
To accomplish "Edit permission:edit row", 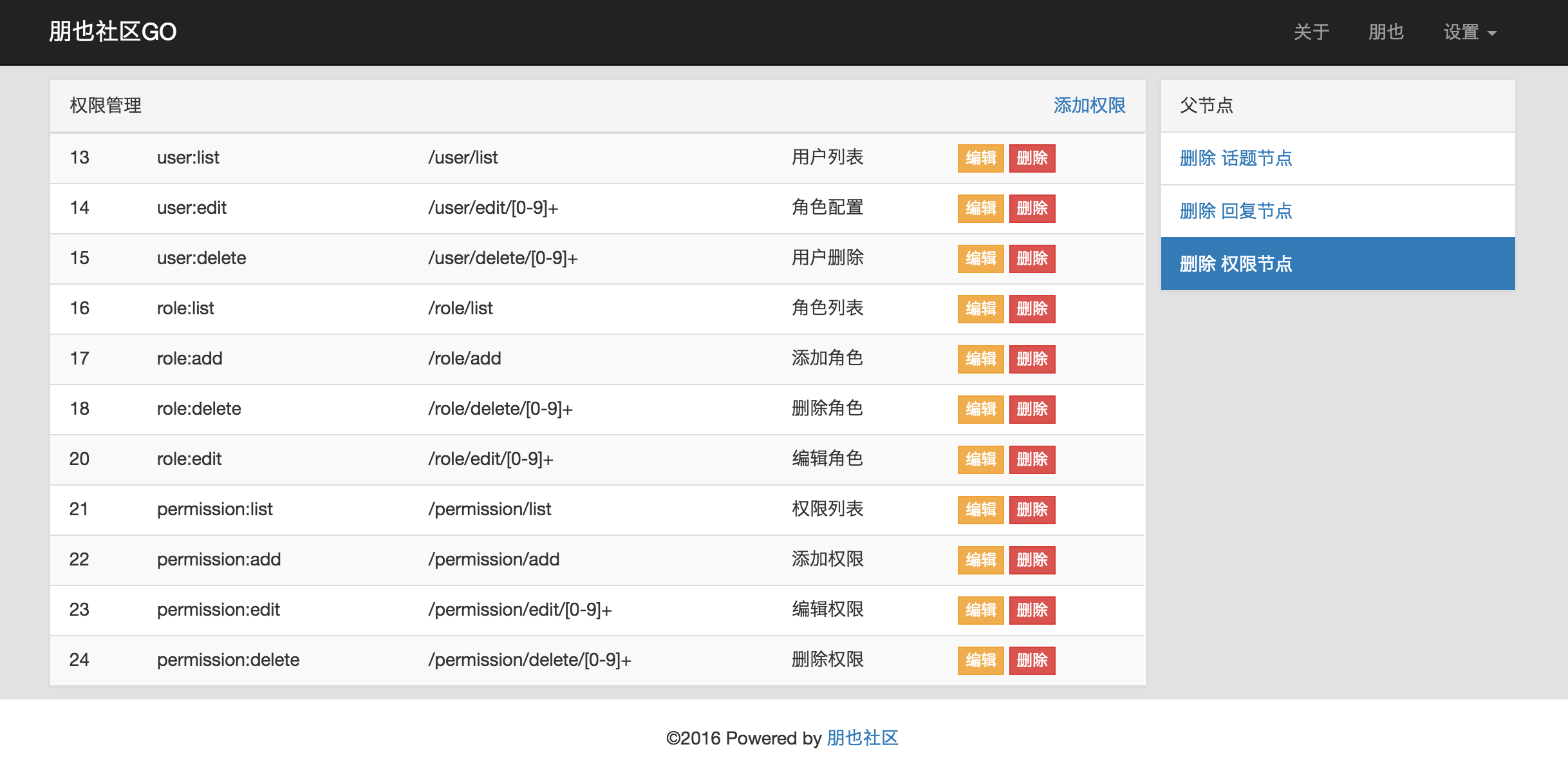I will tap(980, 610).
